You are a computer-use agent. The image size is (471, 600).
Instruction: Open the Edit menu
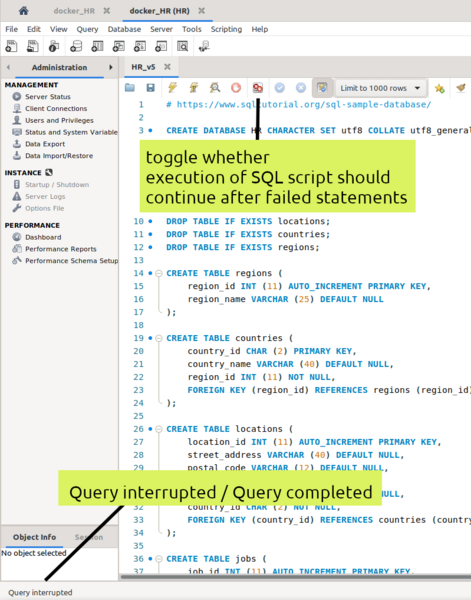34,29
